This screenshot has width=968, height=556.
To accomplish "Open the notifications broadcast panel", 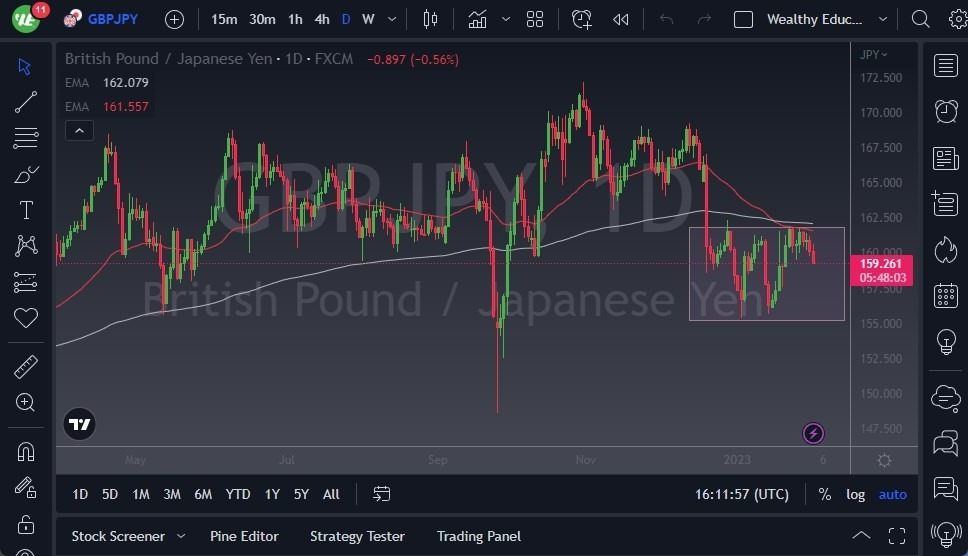I will pyautogui.click(x=946, y=534).
